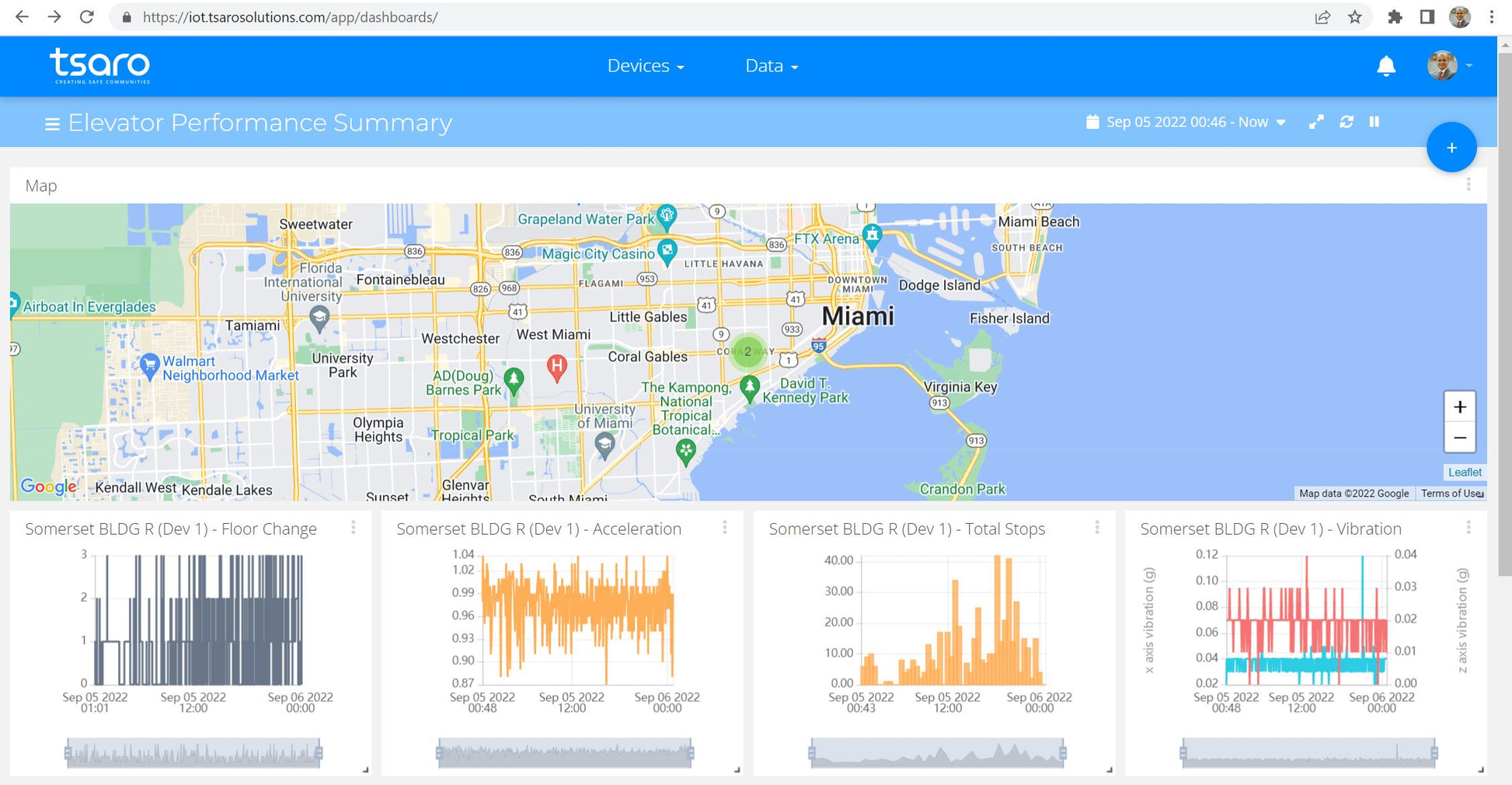
Task: Click the Acceleration chart range slider
Action: (565, 752)
